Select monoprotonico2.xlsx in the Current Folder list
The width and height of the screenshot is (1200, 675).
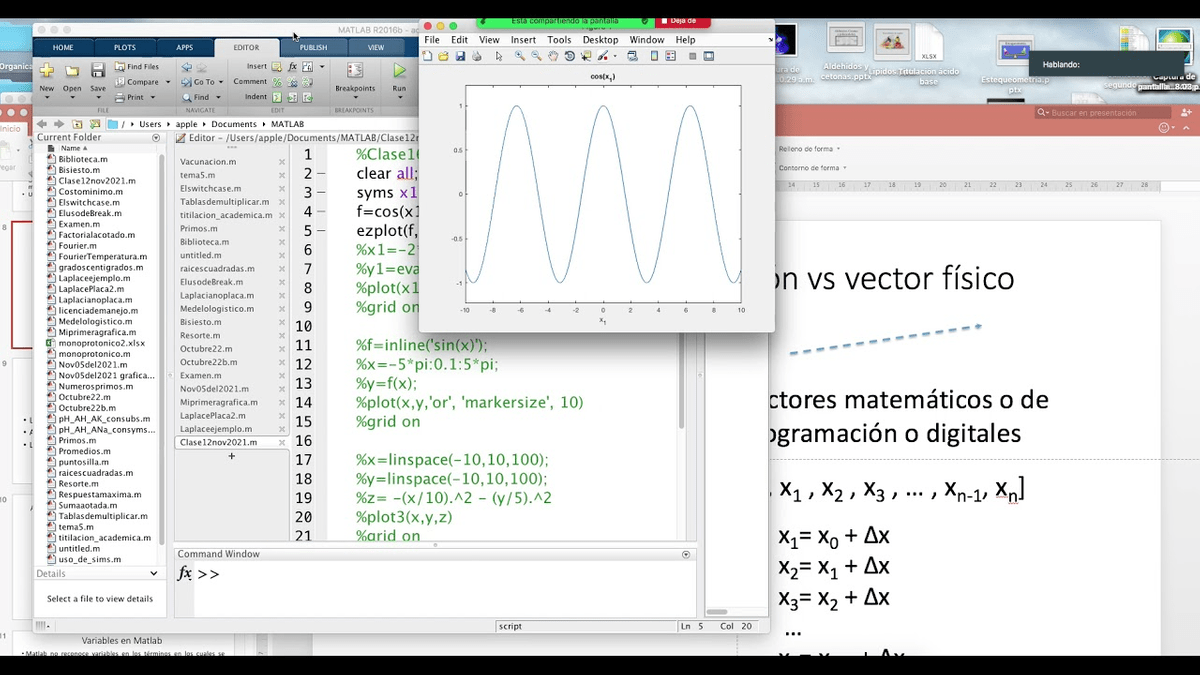[x=96, y=343]
